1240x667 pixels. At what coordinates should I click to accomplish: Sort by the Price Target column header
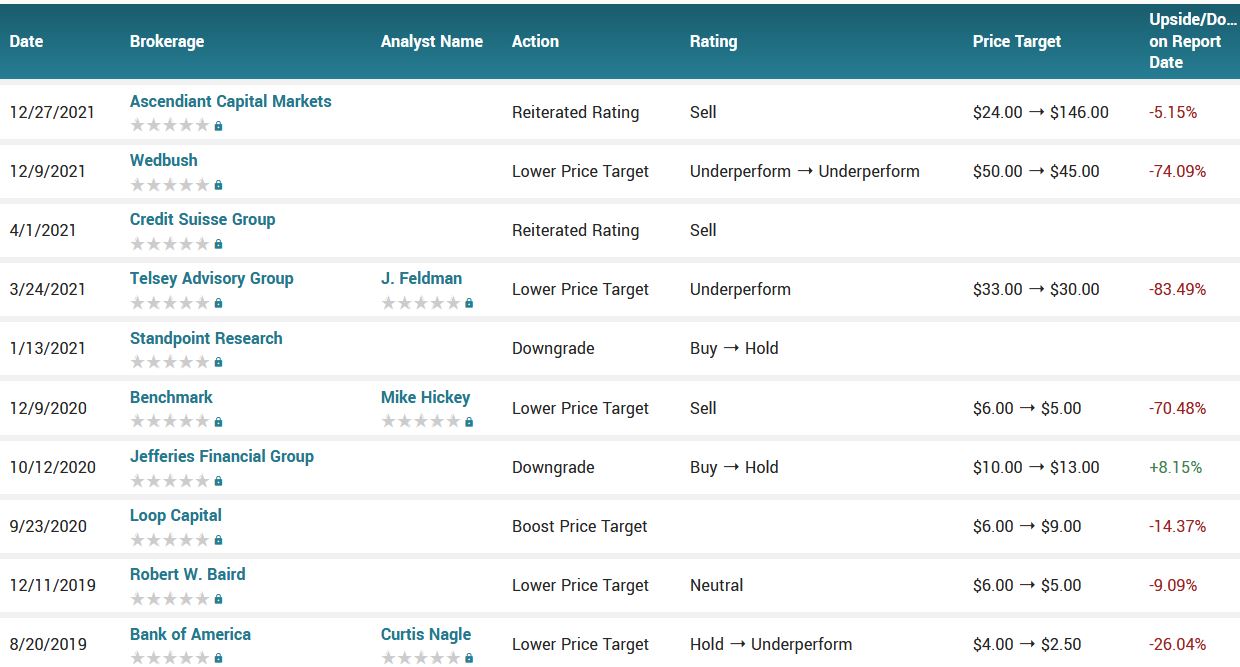pos(1017,42)
